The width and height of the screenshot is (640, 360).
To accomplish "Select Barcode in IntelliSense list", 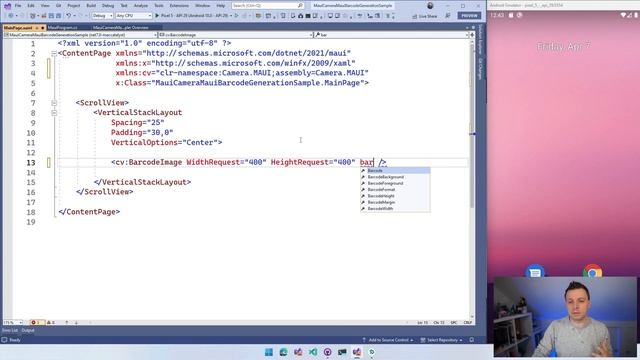I will pos(395,171).
